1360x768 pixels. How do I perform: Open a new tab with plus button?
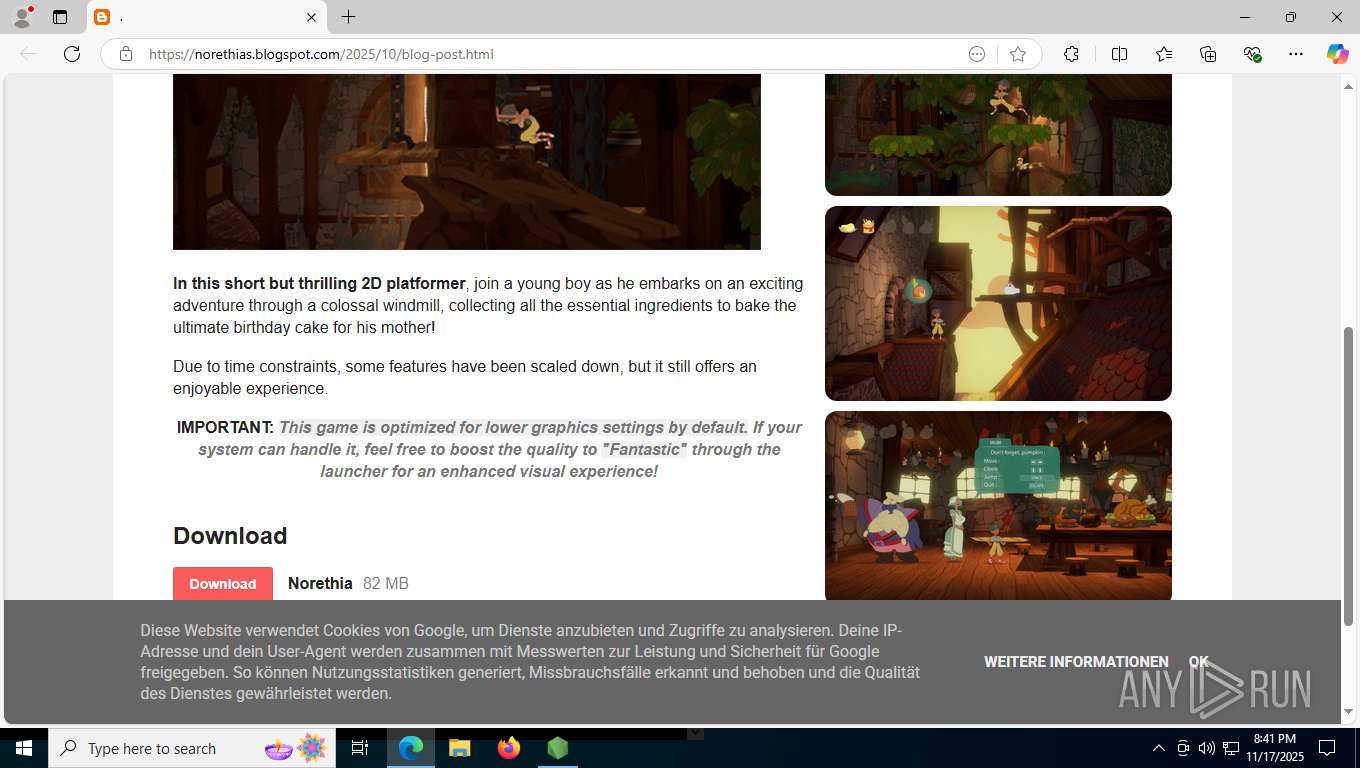point(348,17)
